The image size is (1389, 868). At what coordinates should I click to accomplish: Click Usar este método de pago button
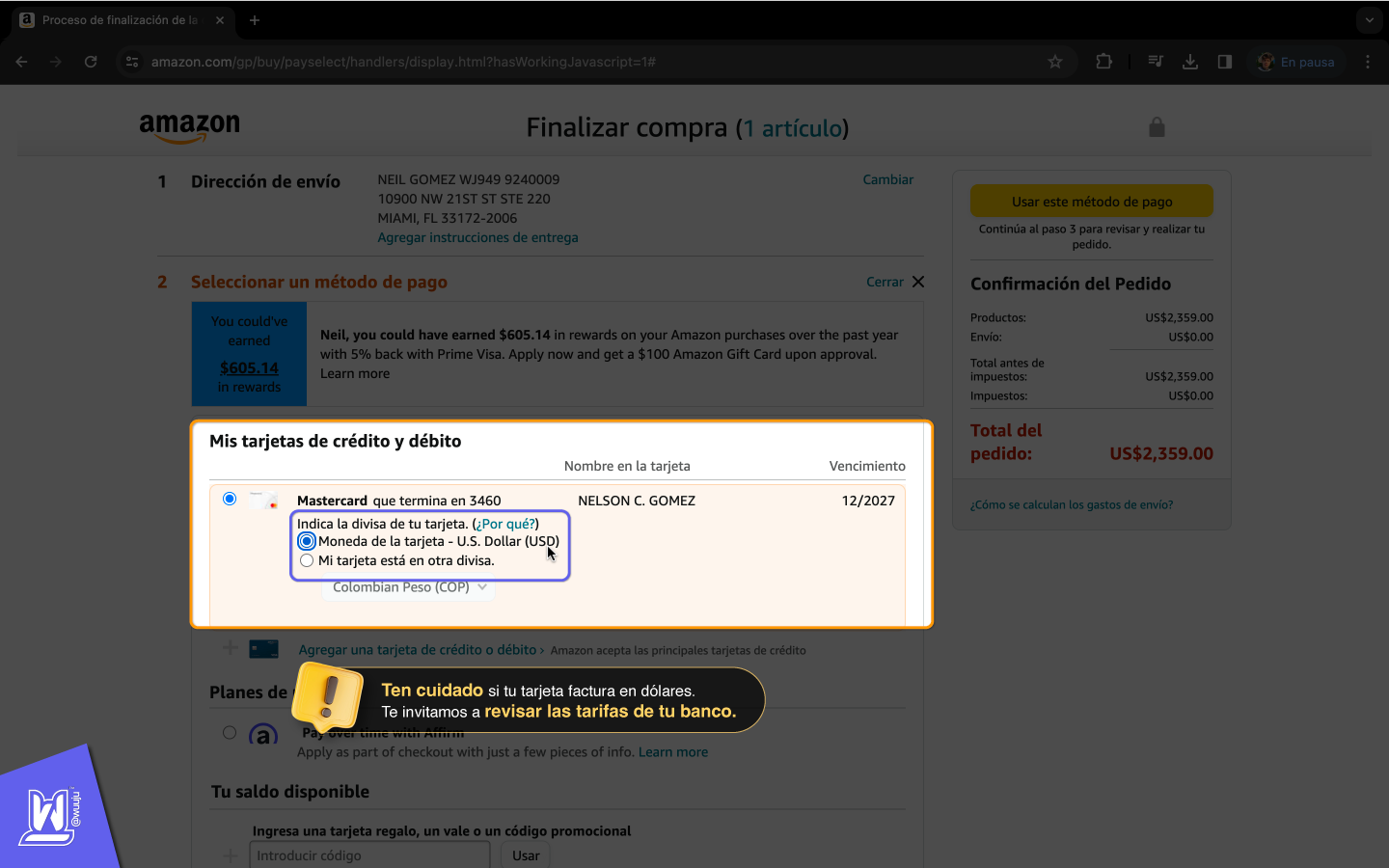[1091, 202]
